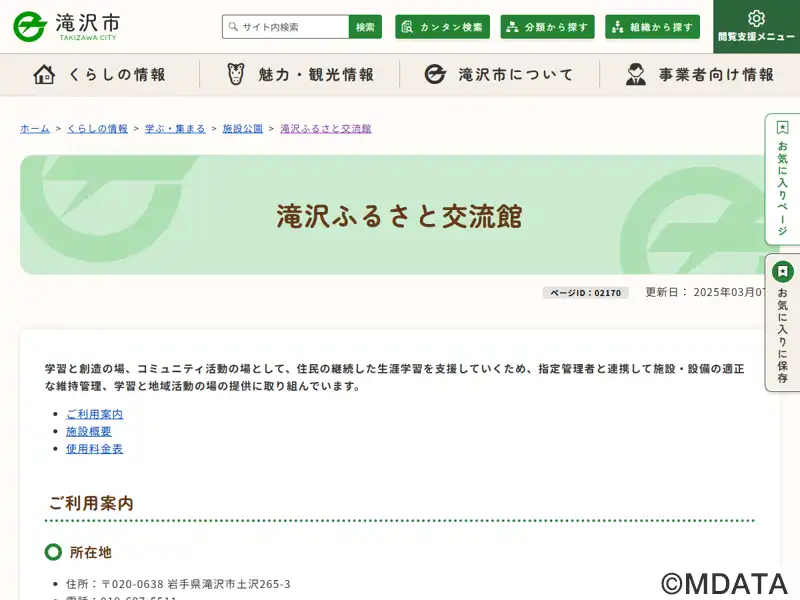The height and width of the screenshot is (600, 800).
Task: Open 分類から探す category search
Action: [x=547, y=27]
